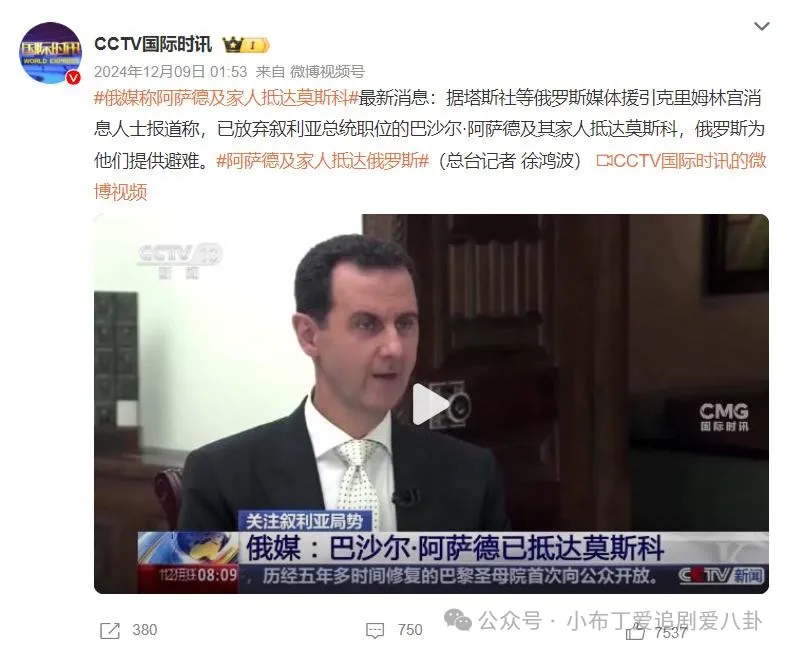Viewport: 787px width, 651px height.
Task: Click the WeChat logo in watermark
Action: [x=458, y=621]
